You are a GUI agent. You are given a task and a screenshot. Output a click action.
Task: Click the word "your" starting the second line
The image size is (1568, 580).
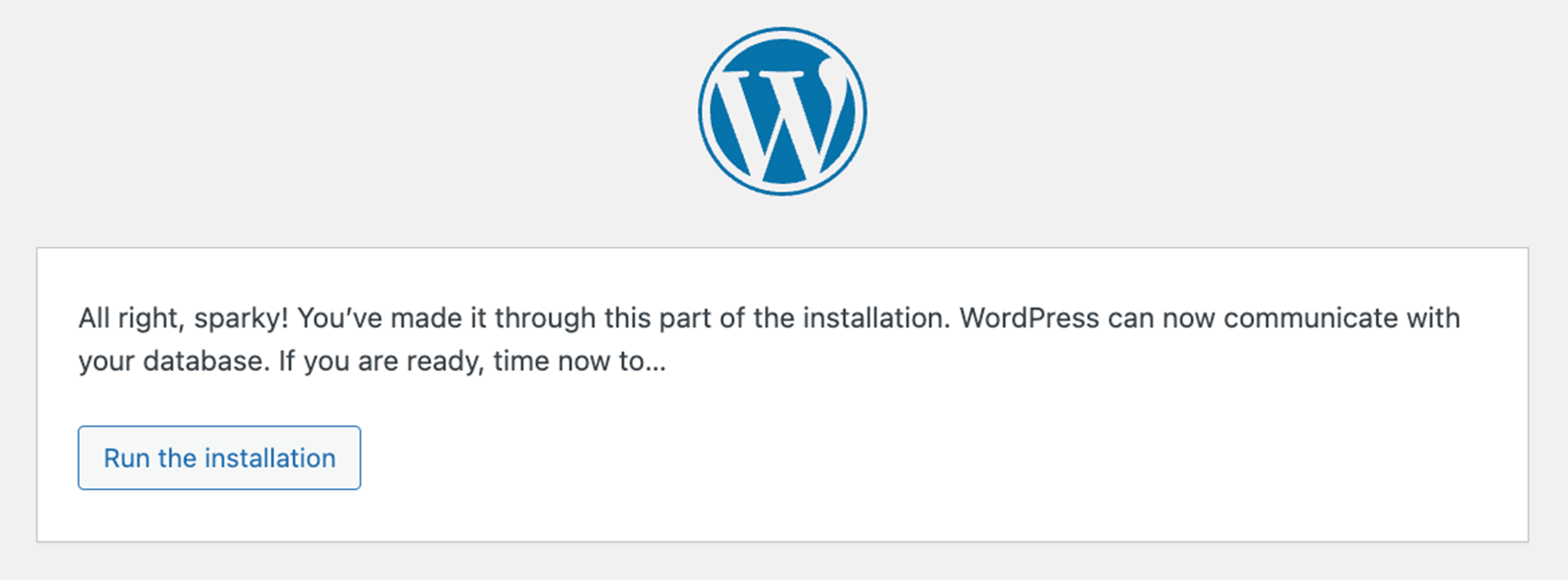click(x=106, y=362)
